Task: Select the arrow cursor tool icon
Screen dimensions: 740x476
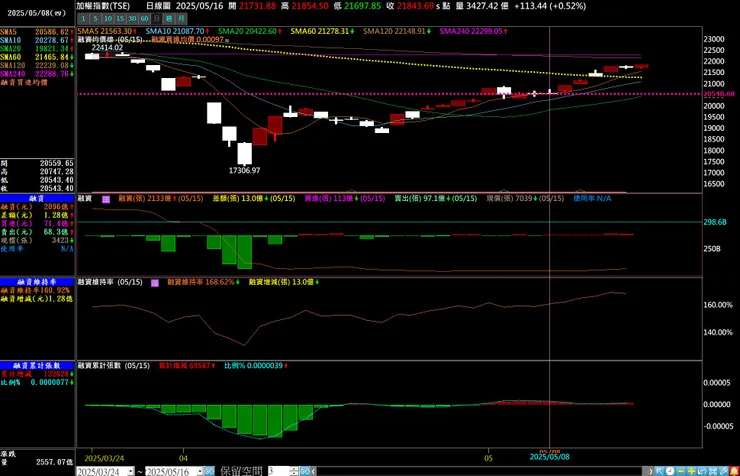Action: pyautogui.click(x=660, y=471)
